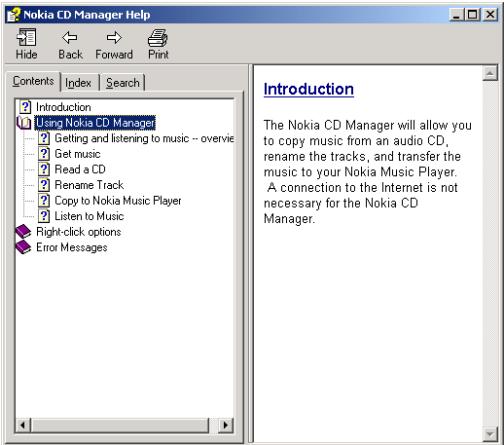This screenshot has width=504, height=445.
Task: Click the page icon beside Copy to Nokia Music Player
Action: tap(44, 201)
